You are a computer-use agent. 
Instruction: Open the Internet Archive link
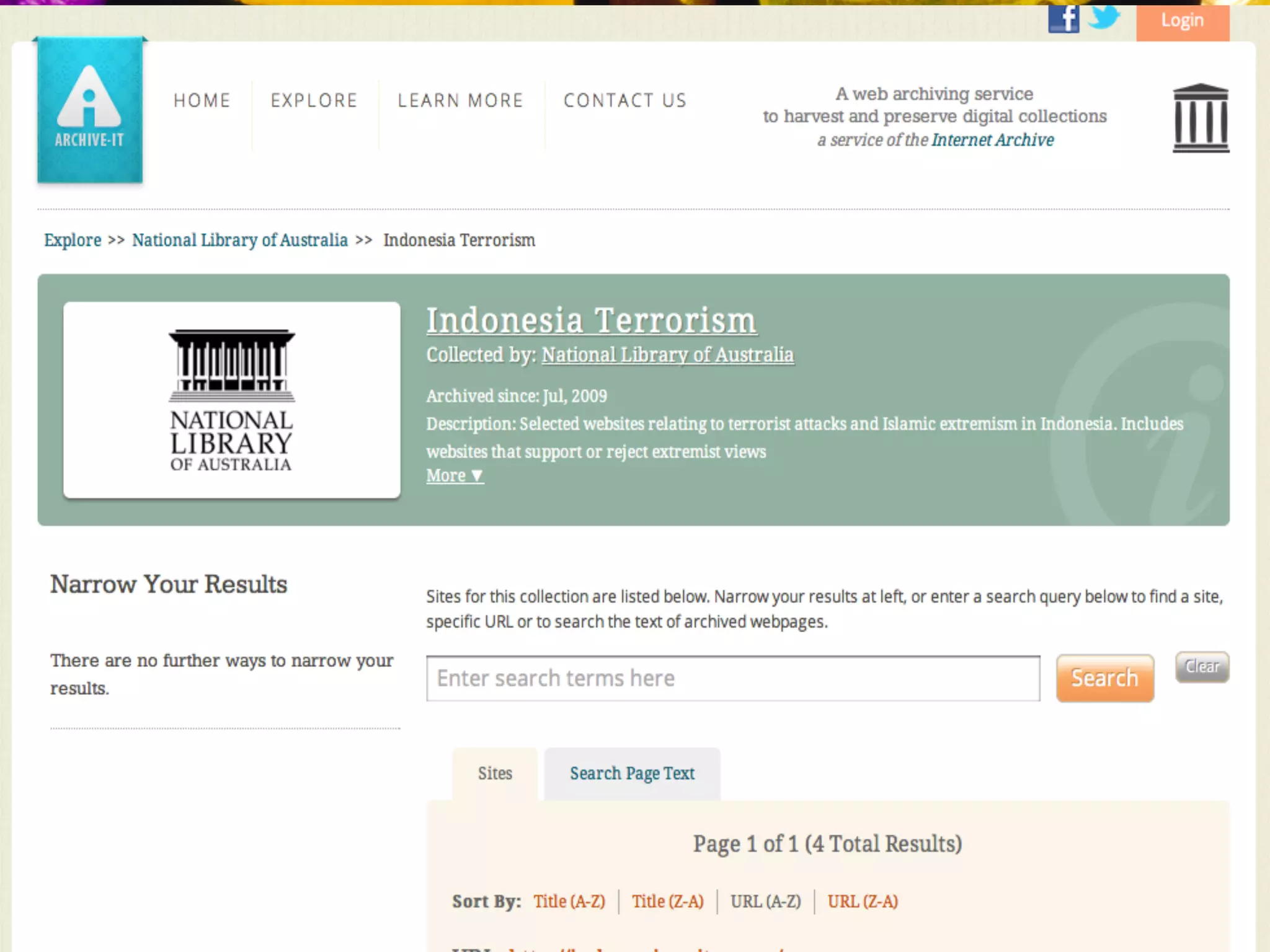[x=992, y=140]
